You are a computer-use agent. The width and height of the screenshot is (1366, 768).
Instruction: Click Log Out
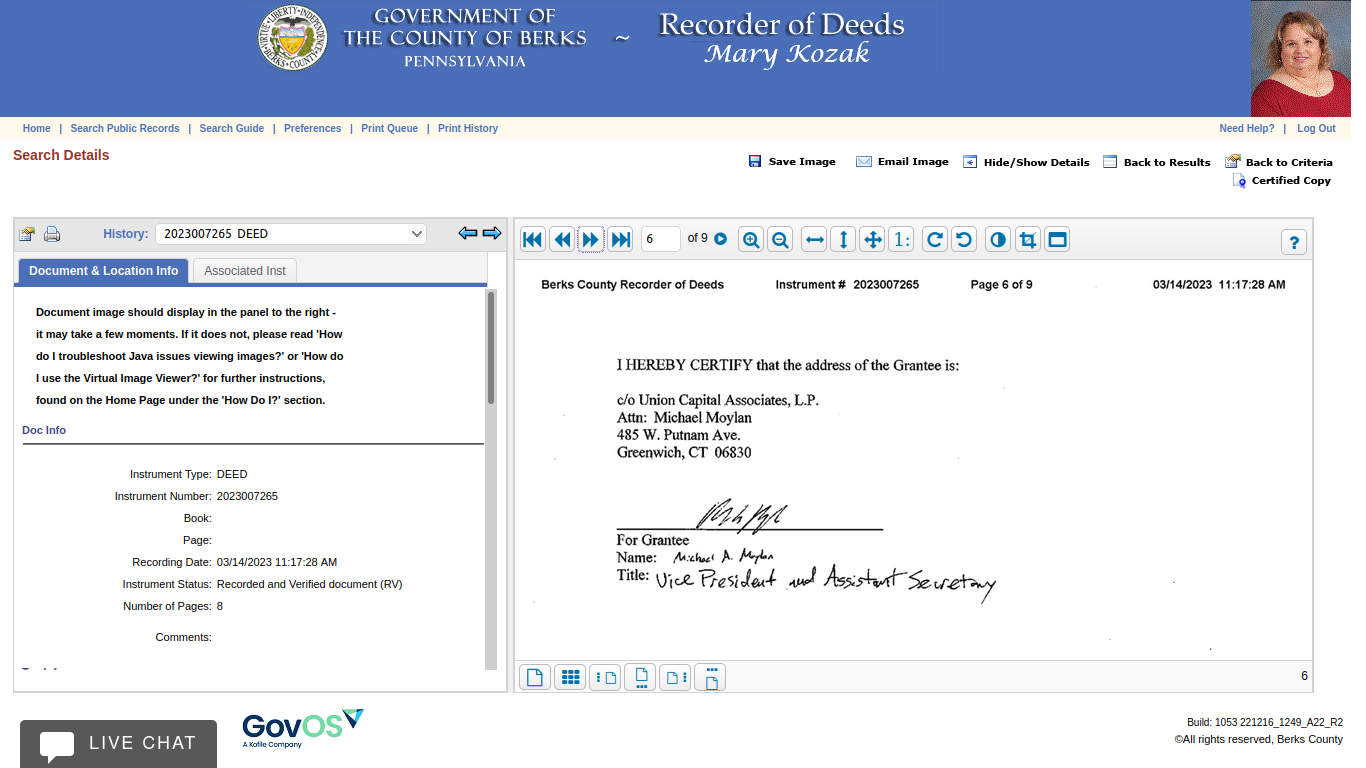(x=1316, y=128)
